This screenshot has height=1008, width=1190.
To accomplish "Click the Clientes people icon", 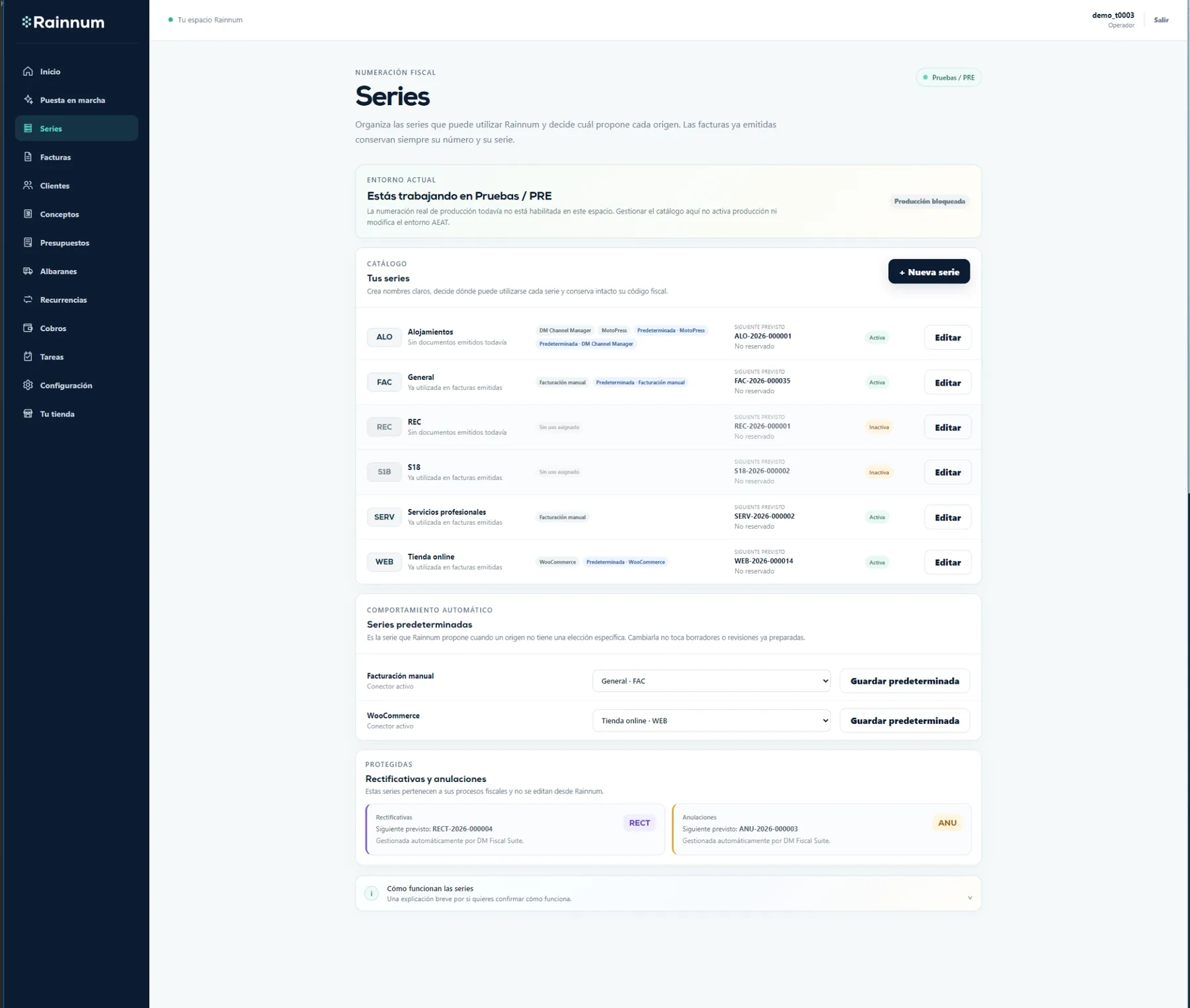I will (28, 185).
